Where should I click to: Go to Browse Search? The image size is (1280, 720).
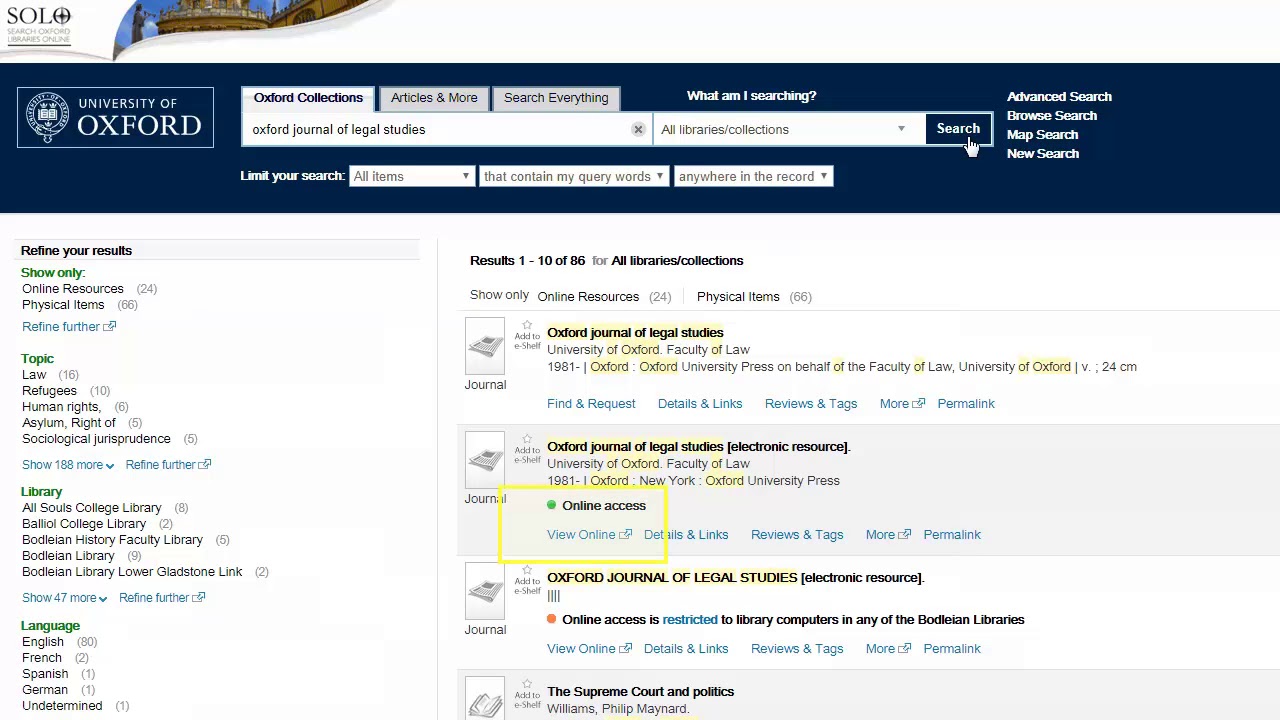(1052, 116)
